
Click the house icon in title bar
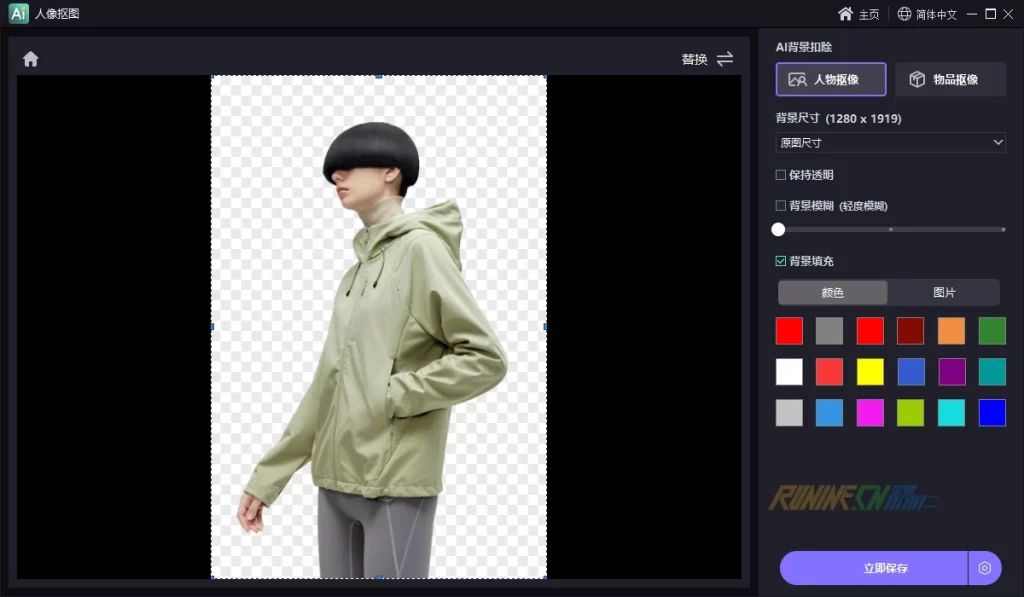pyautogui.click(x=846, y=14)
